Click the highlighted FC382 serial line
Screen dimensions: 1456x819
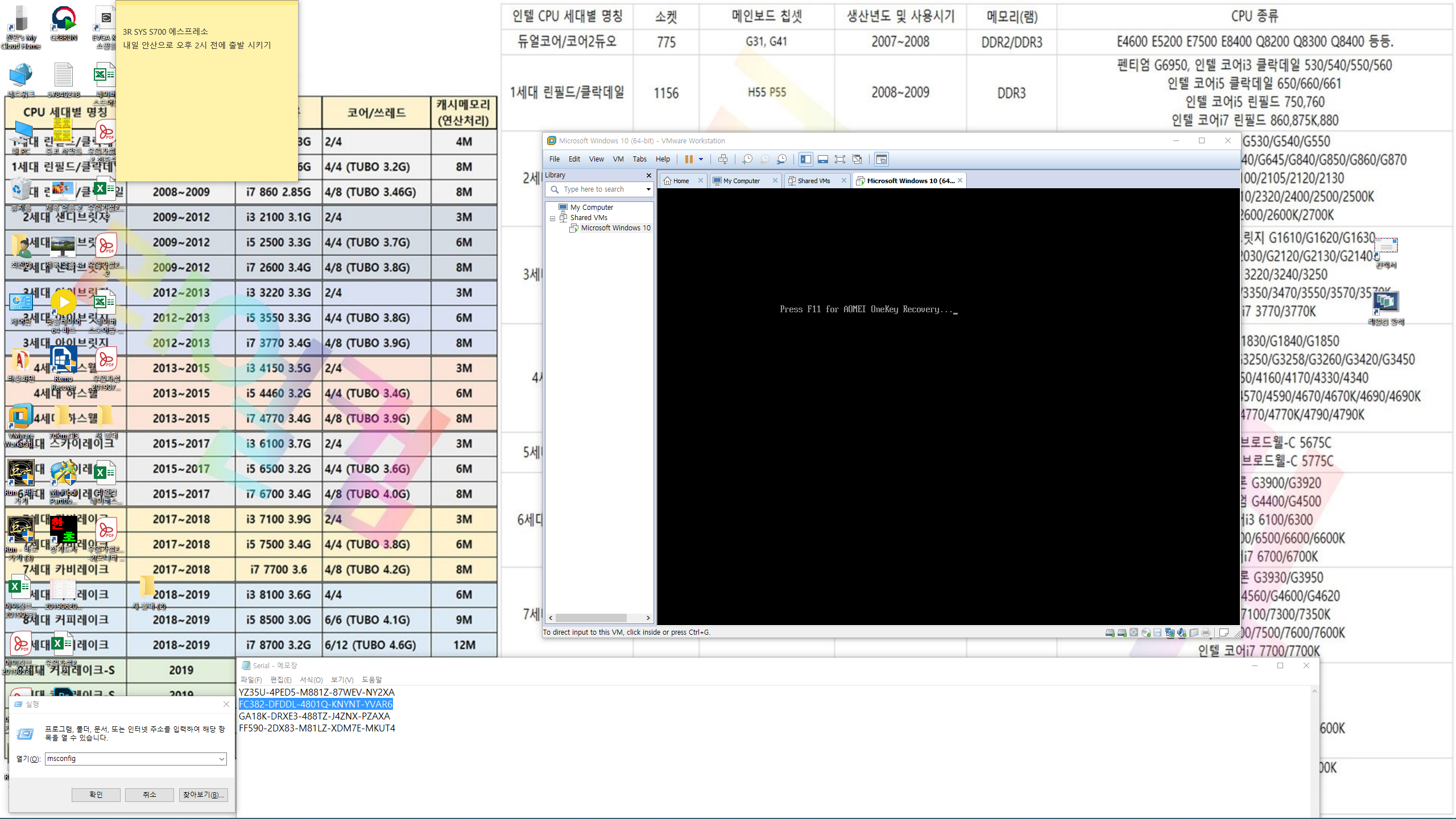pyautogui.click(x=316, y=704)
